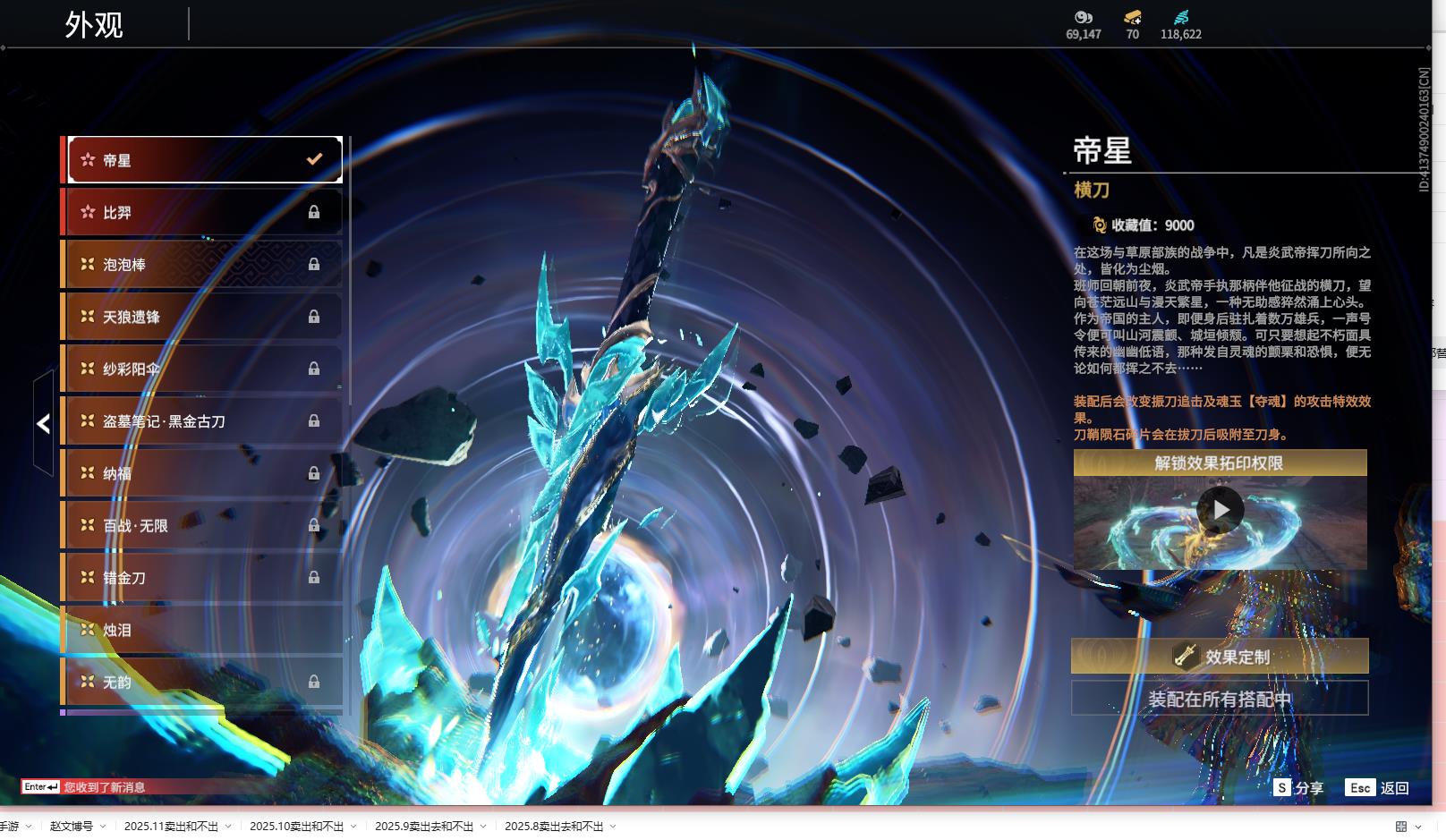This screenshot has width=1446, height=840.
Task: Click the lock icon on the 纱彩阳伞 row
Action: pos(314,369)
